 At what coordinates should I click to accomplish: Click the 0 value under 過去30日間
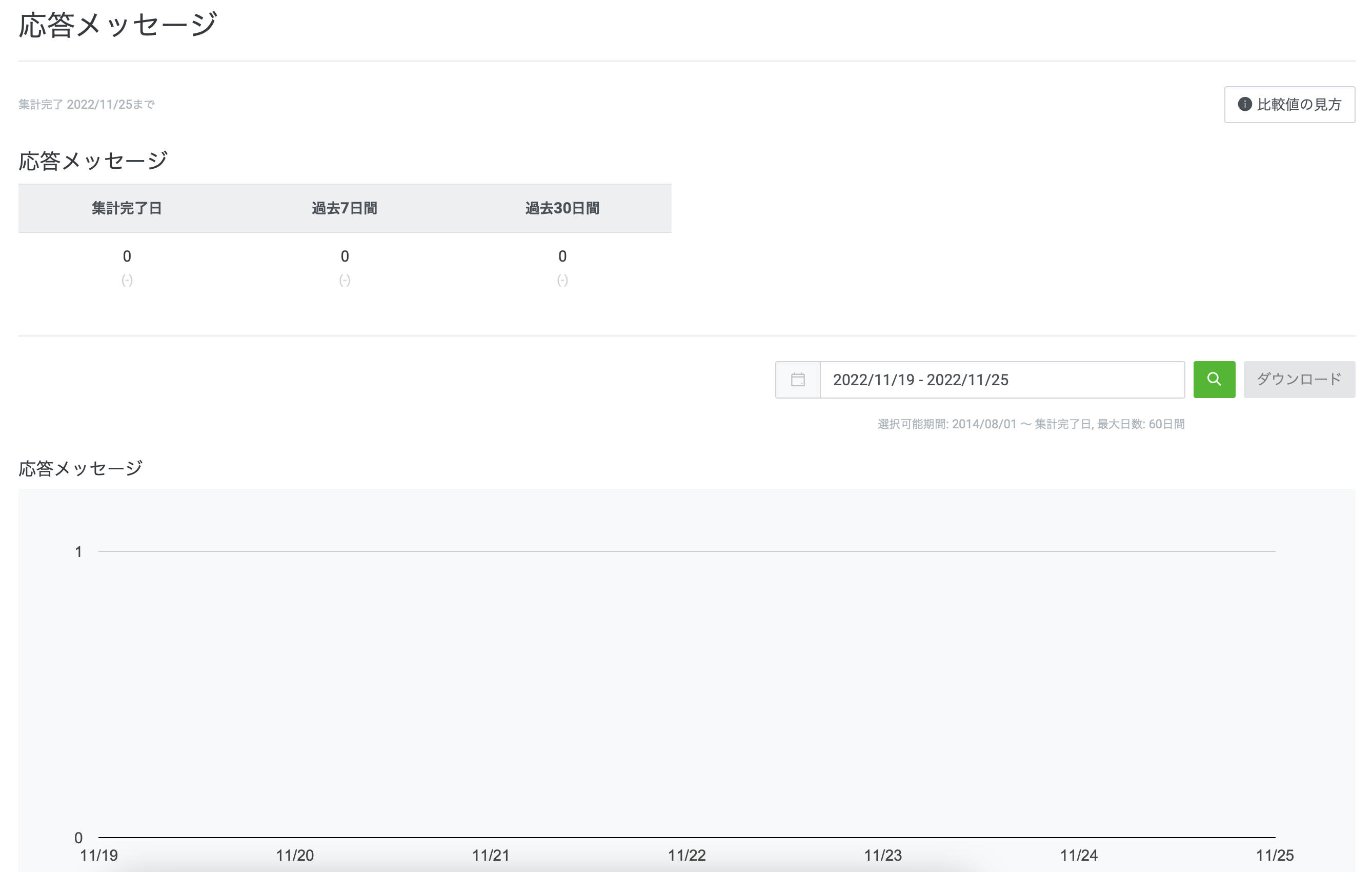coord(562,256)
